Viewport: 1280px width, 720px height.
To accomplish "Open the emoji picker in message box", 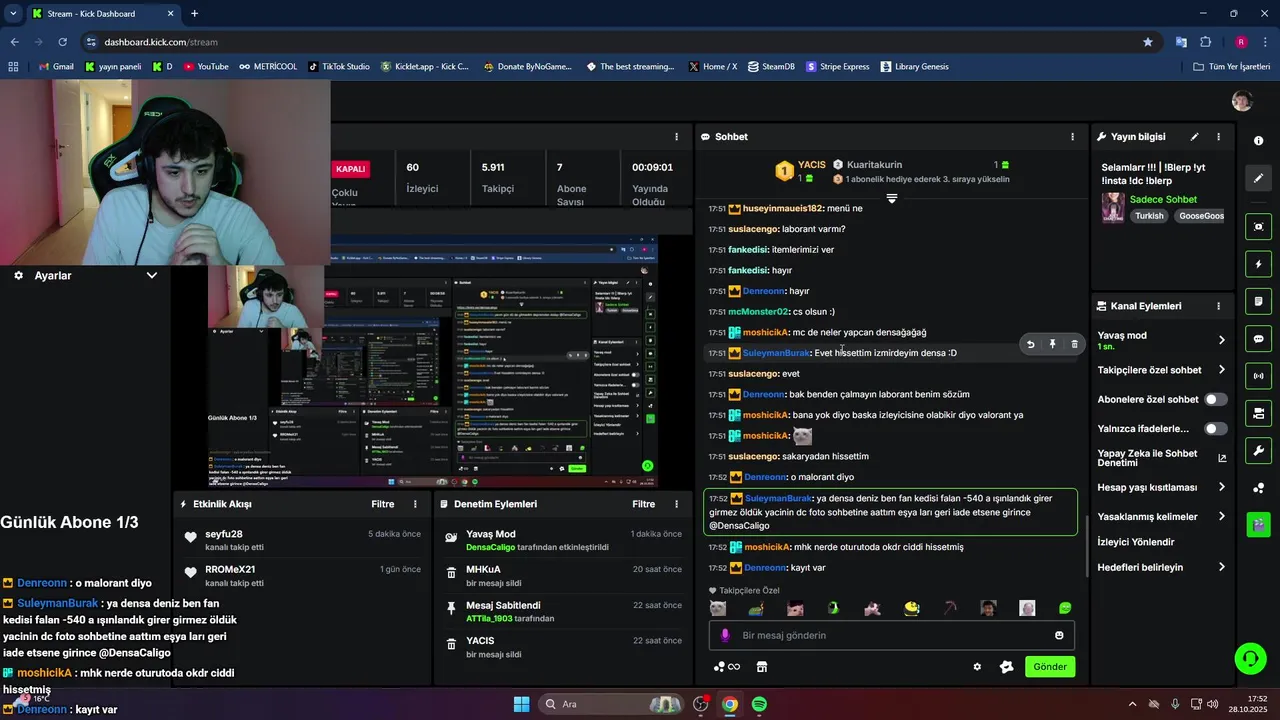I will click(x=1059, y=635).
